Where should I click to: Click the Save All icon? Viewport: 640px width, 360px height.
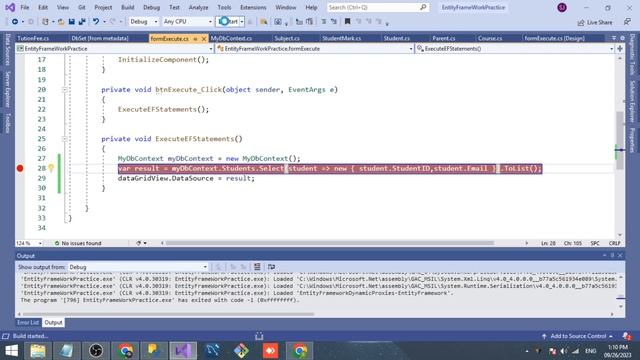pos(82,22)
